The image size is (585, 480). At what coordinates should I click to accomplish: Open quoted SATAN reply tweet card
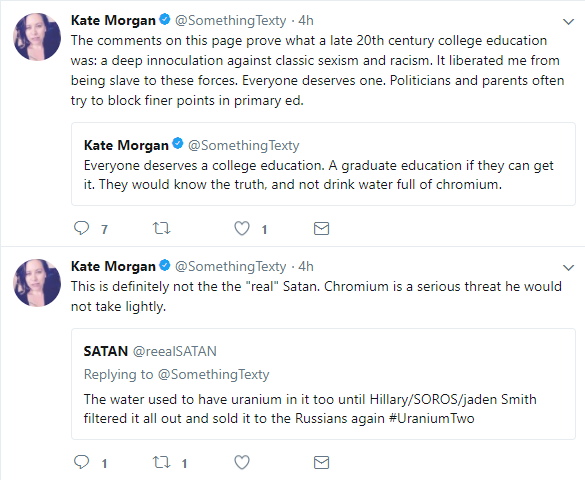pos(323,384)
